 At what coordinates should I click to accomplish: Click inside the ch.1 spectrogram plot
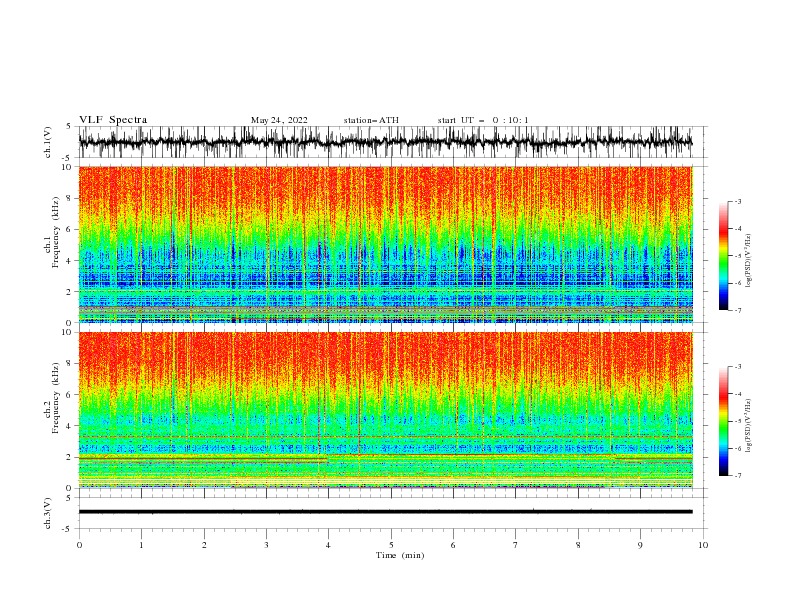[385, 244]
